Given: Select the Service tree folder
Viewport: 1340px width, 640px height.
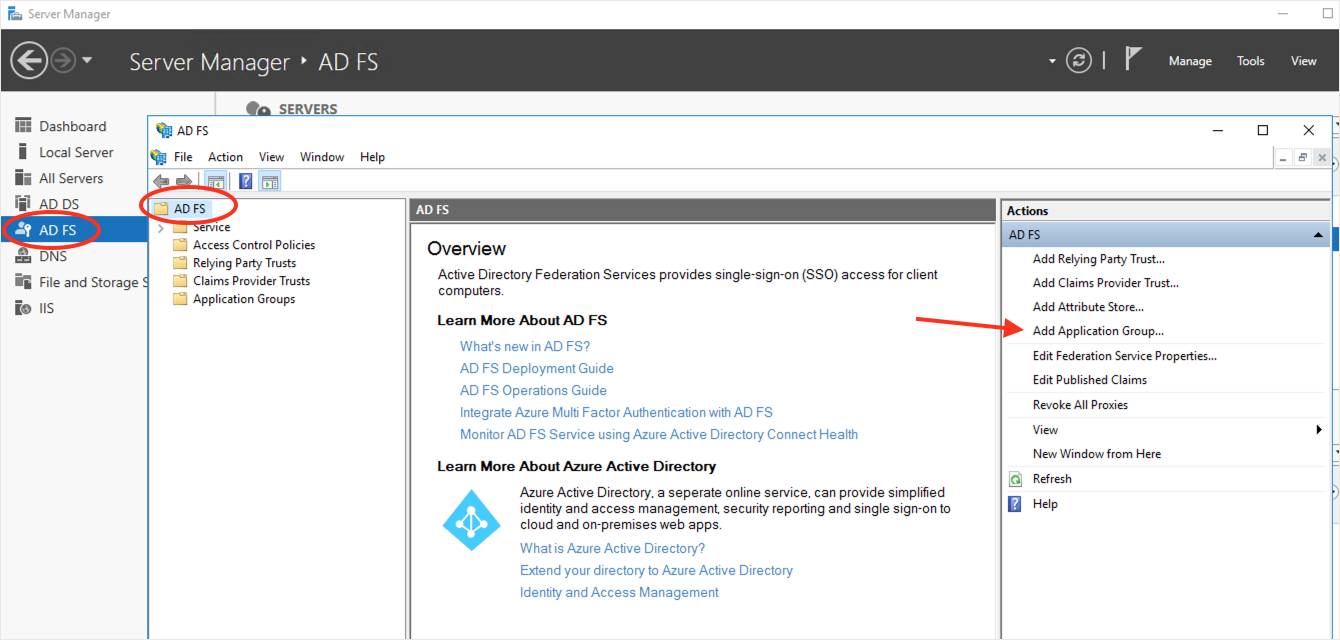Looking at the screenshot, I should [211, 227].
